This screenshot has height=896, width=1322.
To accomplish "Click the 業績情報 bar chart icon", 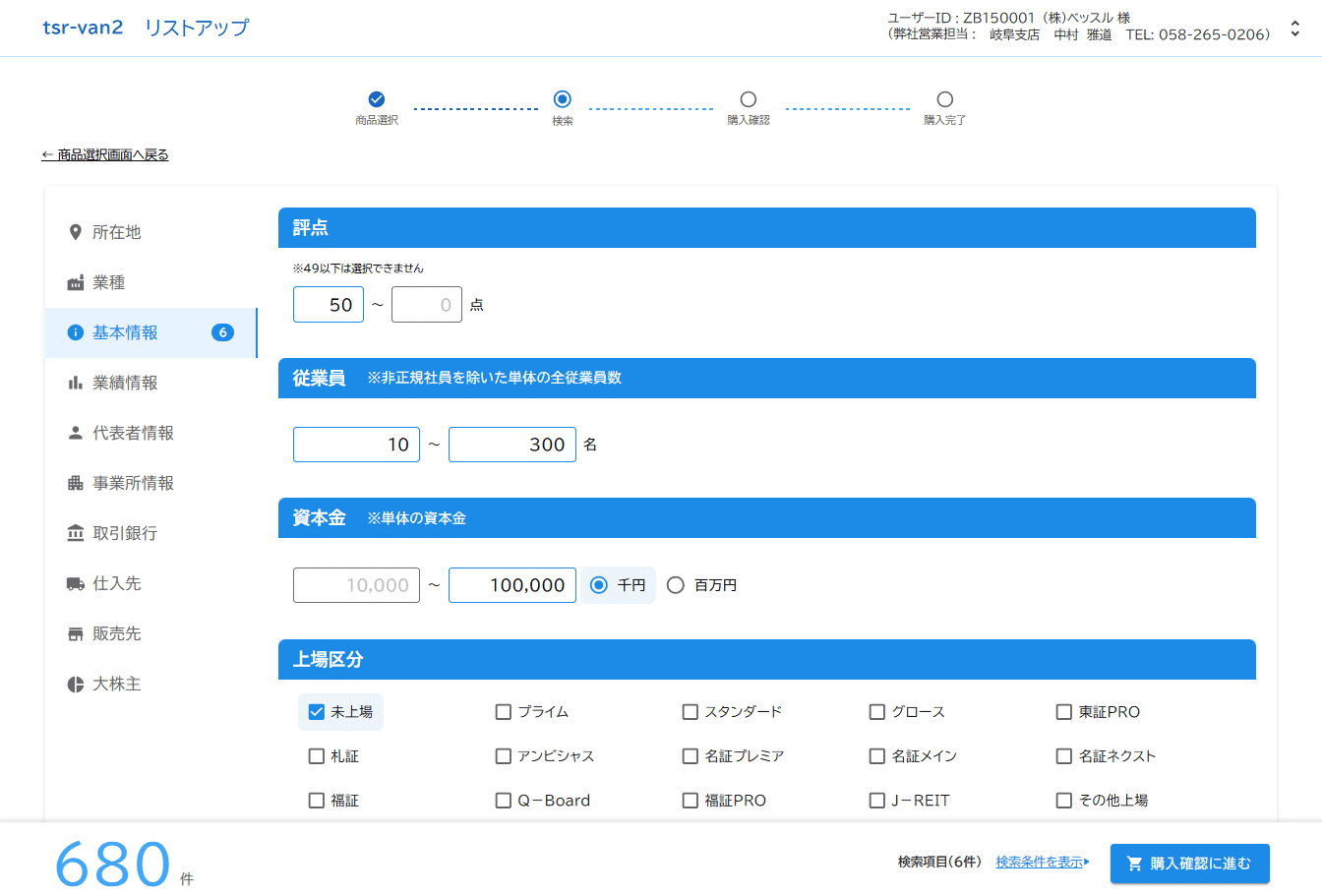I will pyautogui.click(x=75, y=383).
